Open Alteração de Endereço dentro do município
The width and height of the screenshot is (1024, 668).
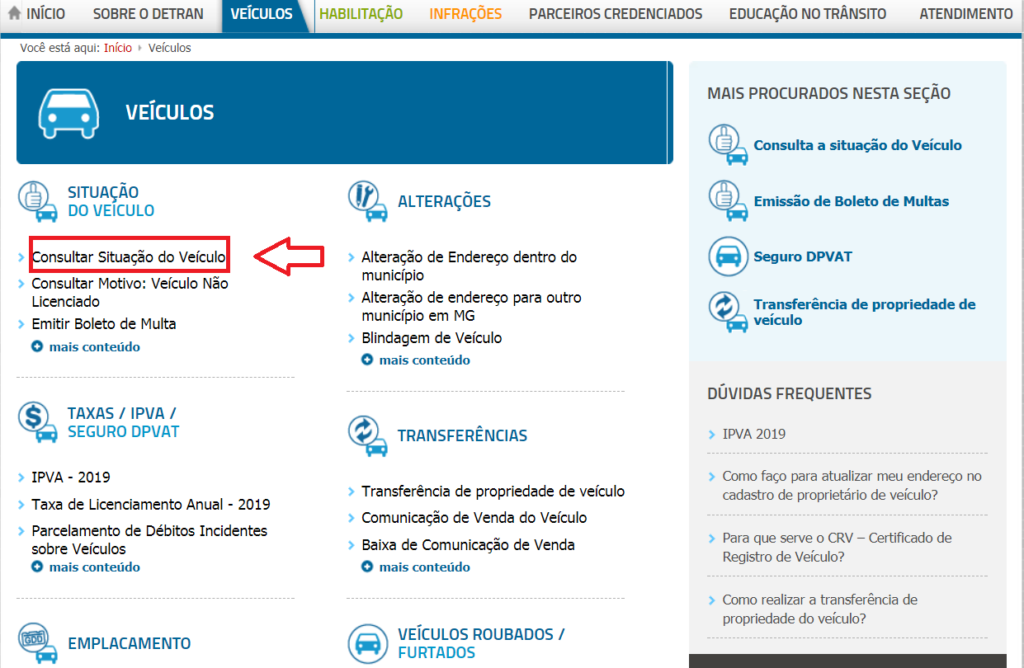point(469,266)
